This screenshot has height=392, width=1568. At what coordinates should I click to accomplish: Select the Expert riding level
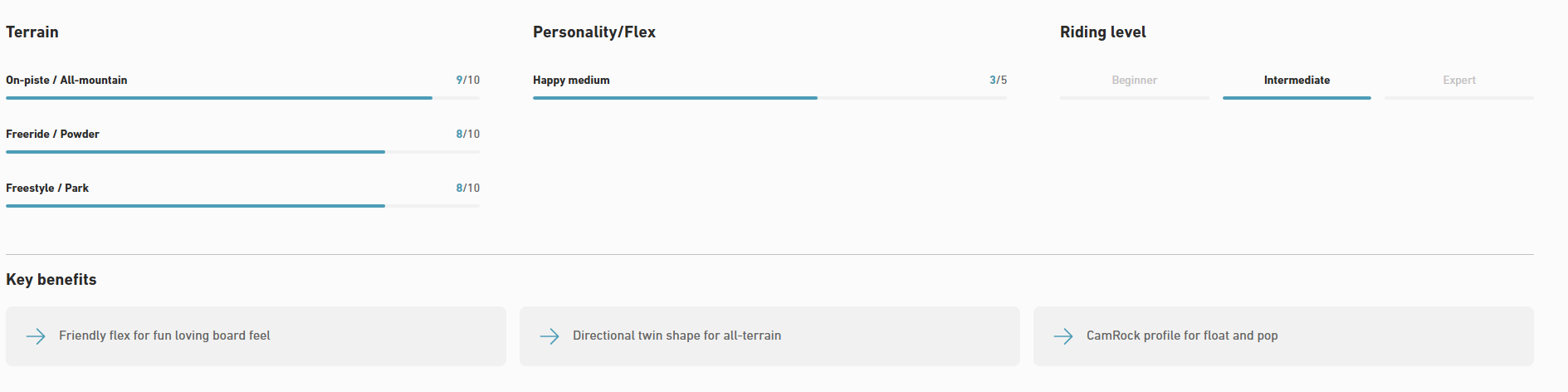click(1458, 81)
